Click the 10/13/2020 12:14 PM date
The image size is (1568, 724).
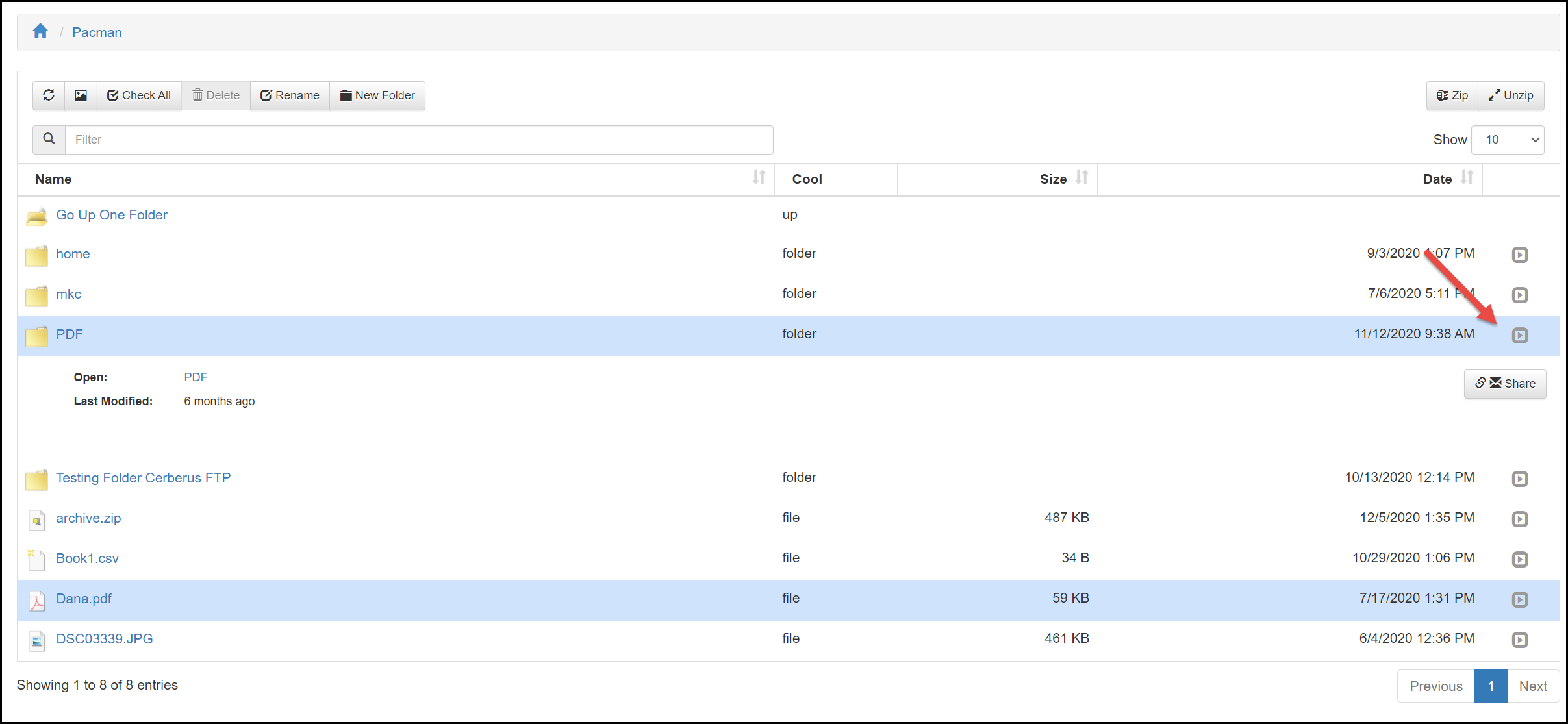coord(1410,477)
